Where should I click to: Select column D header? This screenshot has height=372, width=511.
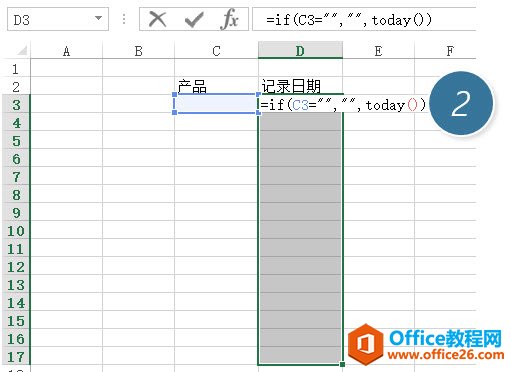pos(300,50)
